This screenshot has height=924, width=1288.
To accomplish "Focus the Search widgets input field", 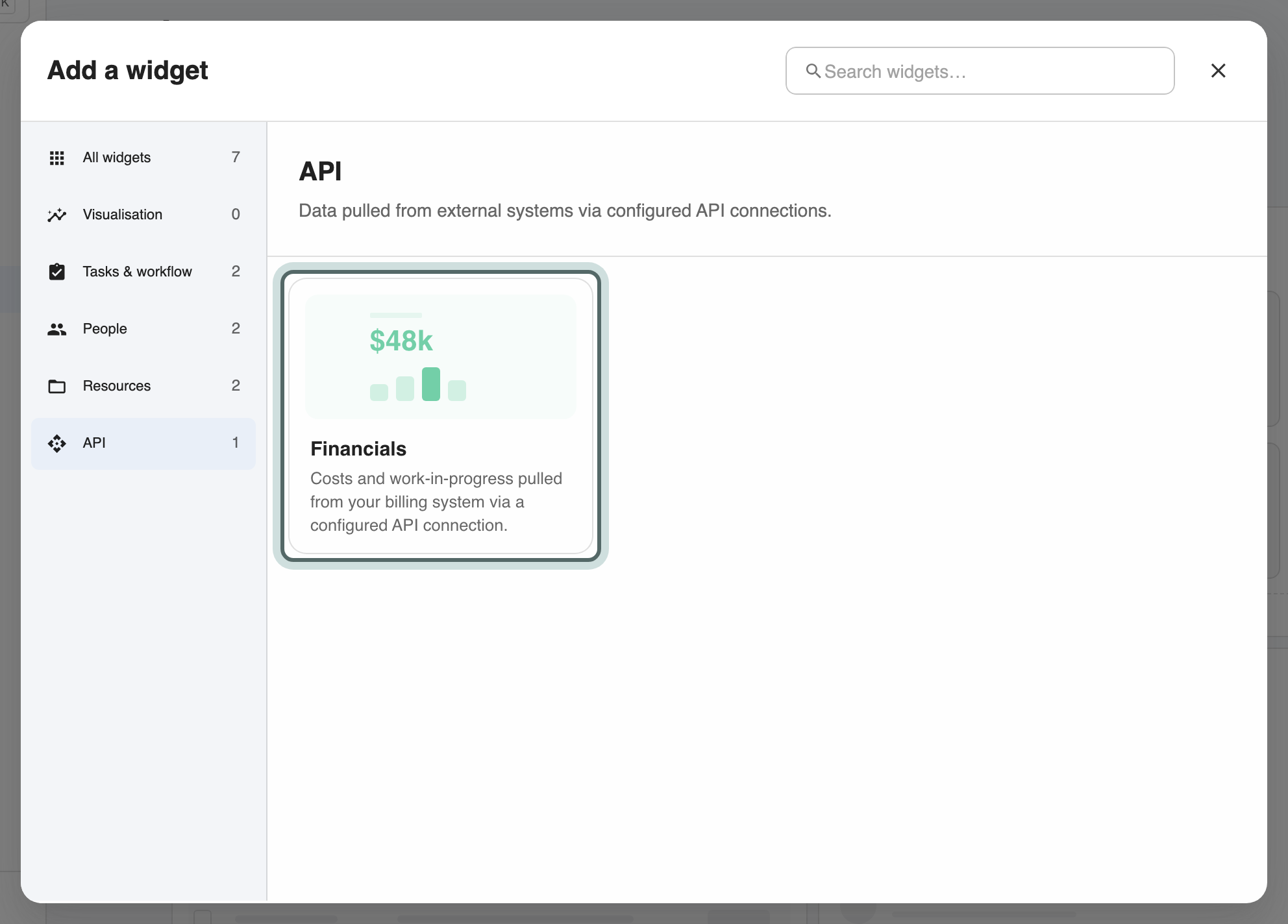I will [x=980, y=71].
